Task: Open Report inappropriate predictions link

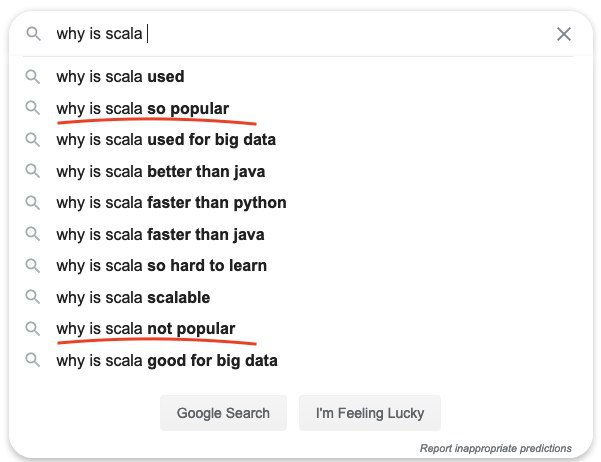Action: pos(496,448)
